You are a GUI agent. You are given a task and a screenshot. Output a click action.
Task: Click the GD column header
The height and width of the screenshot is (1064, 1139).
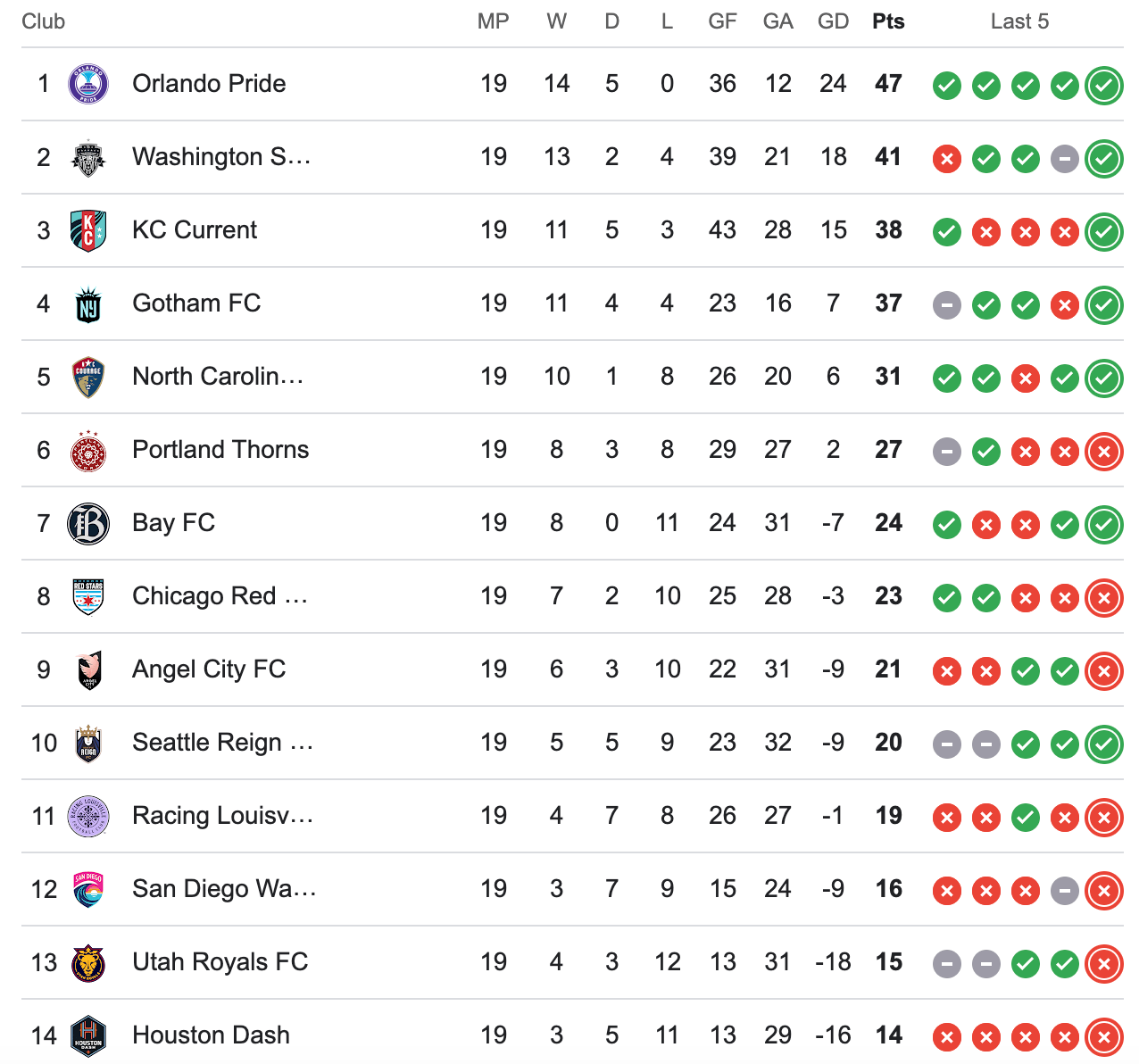834,21
